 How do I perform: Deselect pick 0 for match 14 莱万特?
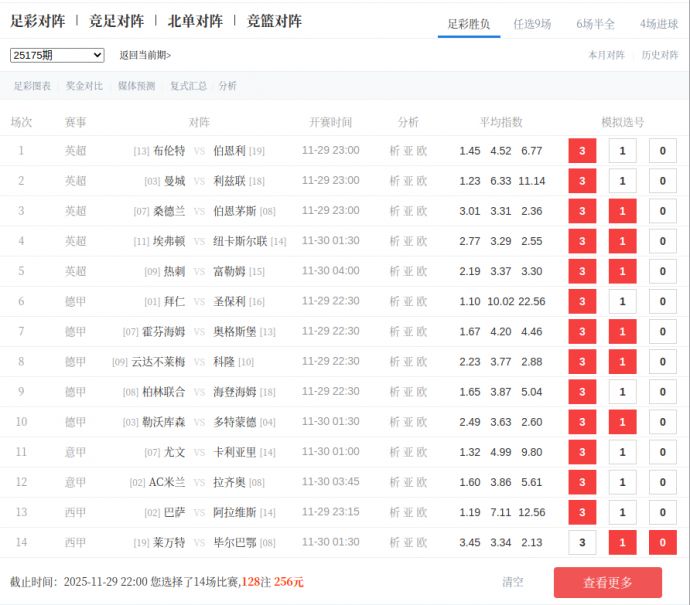click(x=662, y=542)
